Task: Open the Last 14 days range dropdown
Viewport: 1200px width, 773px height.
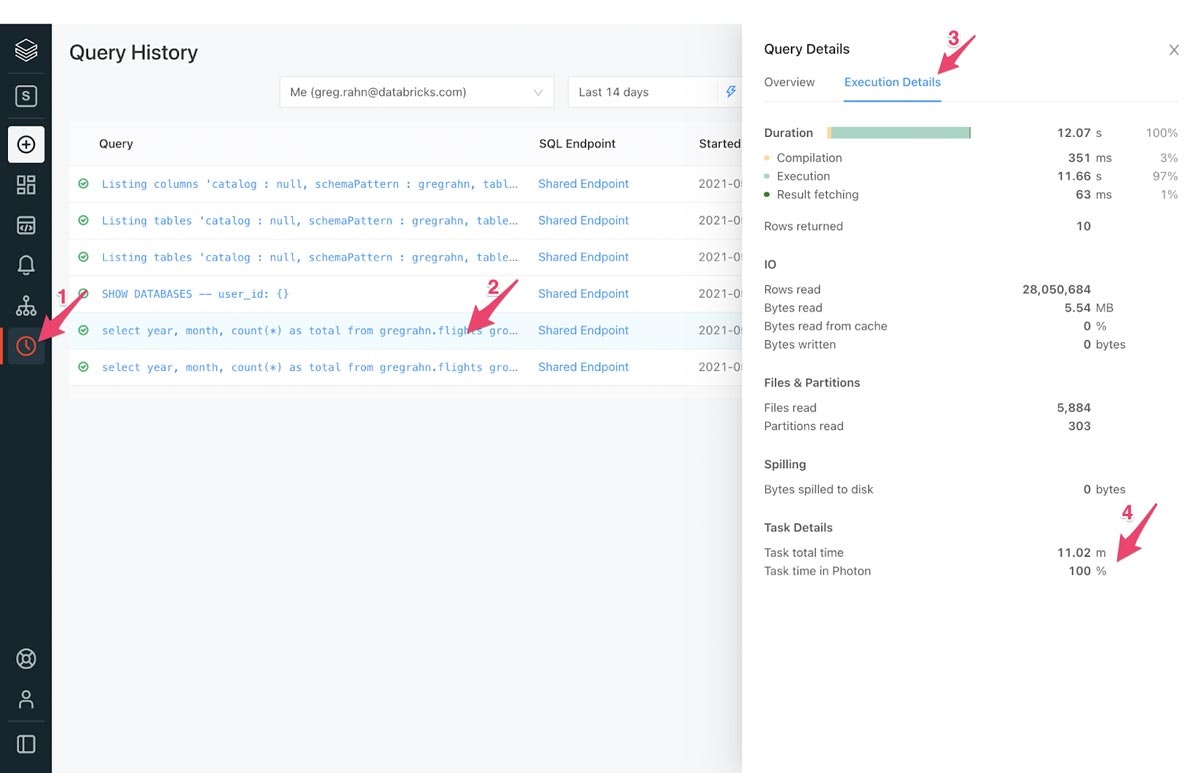Action: (644, 92)
